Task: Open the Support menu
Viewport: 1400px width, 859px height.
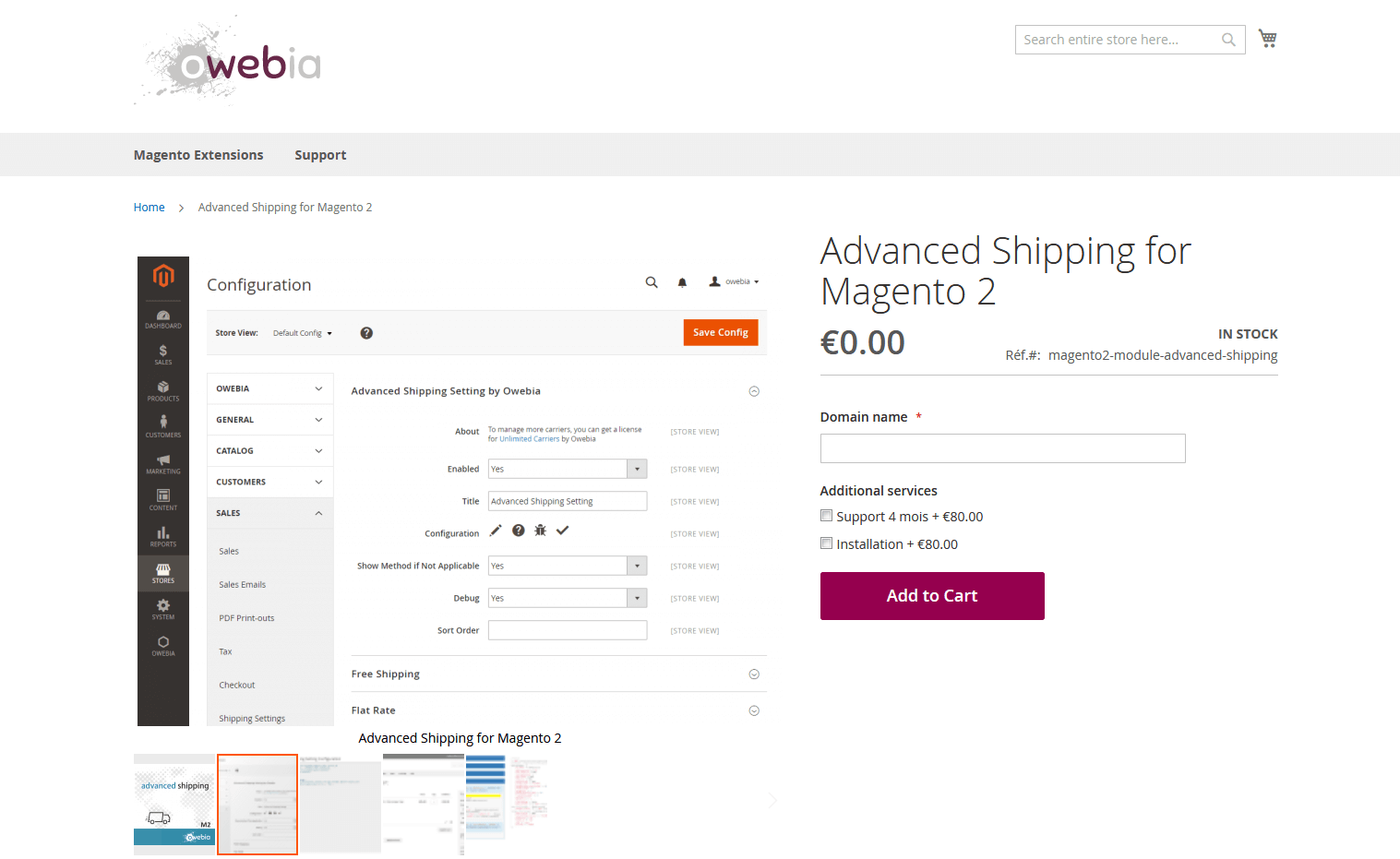Action: (x=320, y=155)
